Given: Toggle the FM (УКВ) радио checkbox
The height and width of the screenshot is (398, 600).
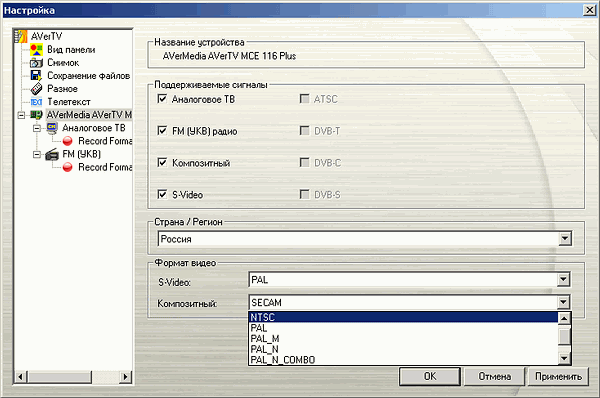Looking at the screenshot, I should coord(162,131).
